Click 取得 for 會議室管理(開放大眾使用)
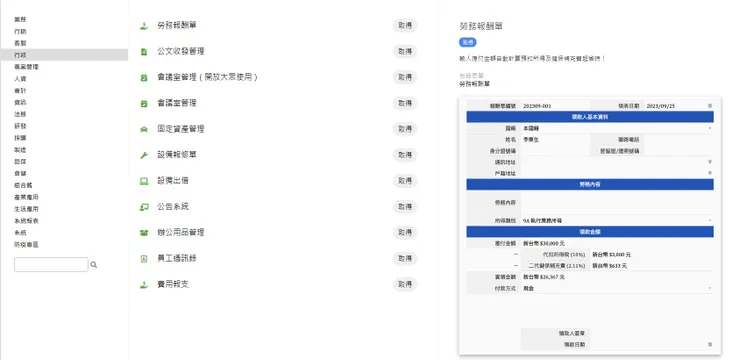740x360 pixels. point(405,77)
